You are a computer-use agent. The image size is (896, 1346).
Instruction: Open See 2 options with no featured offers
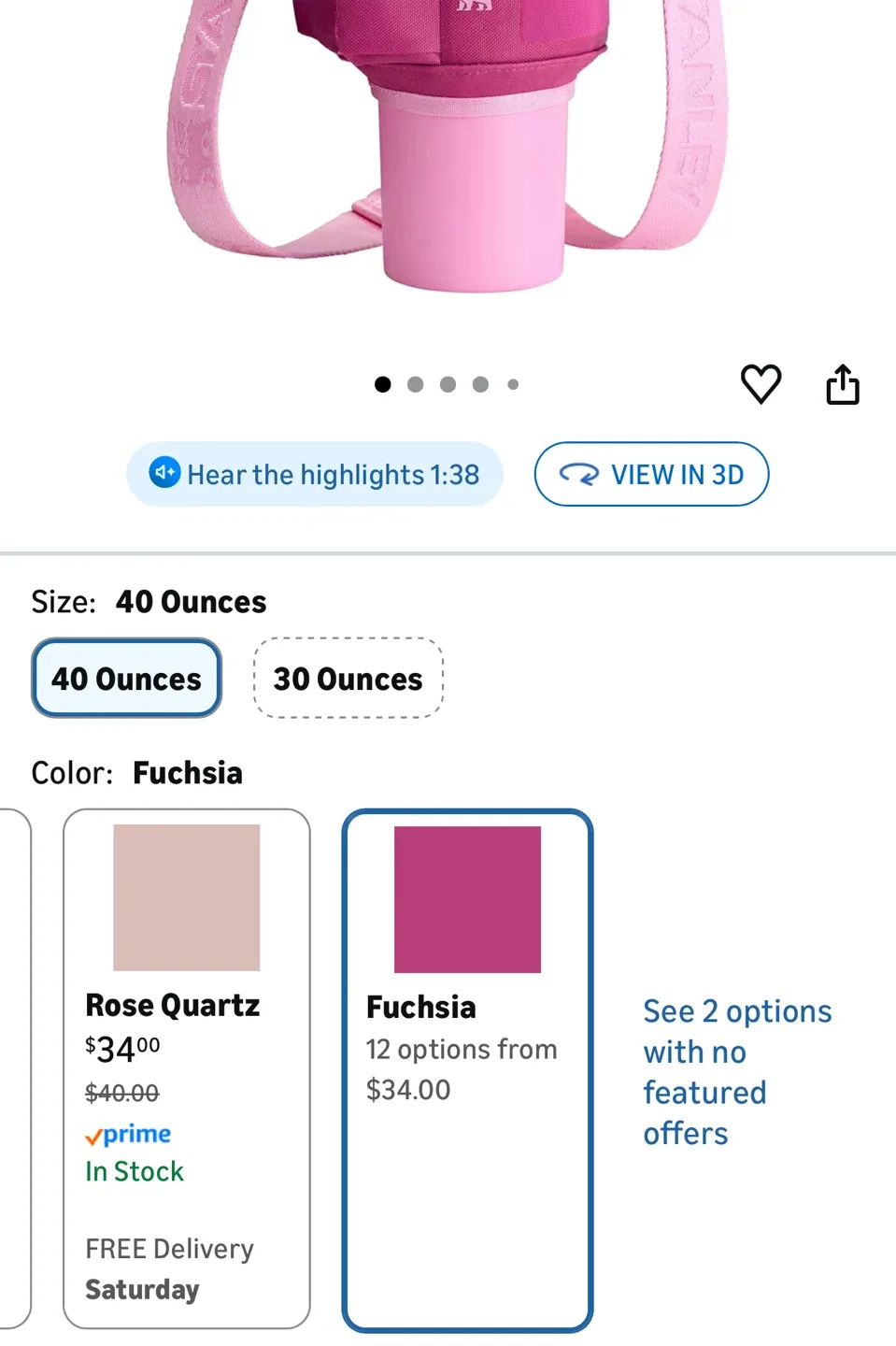point(736,1071)
